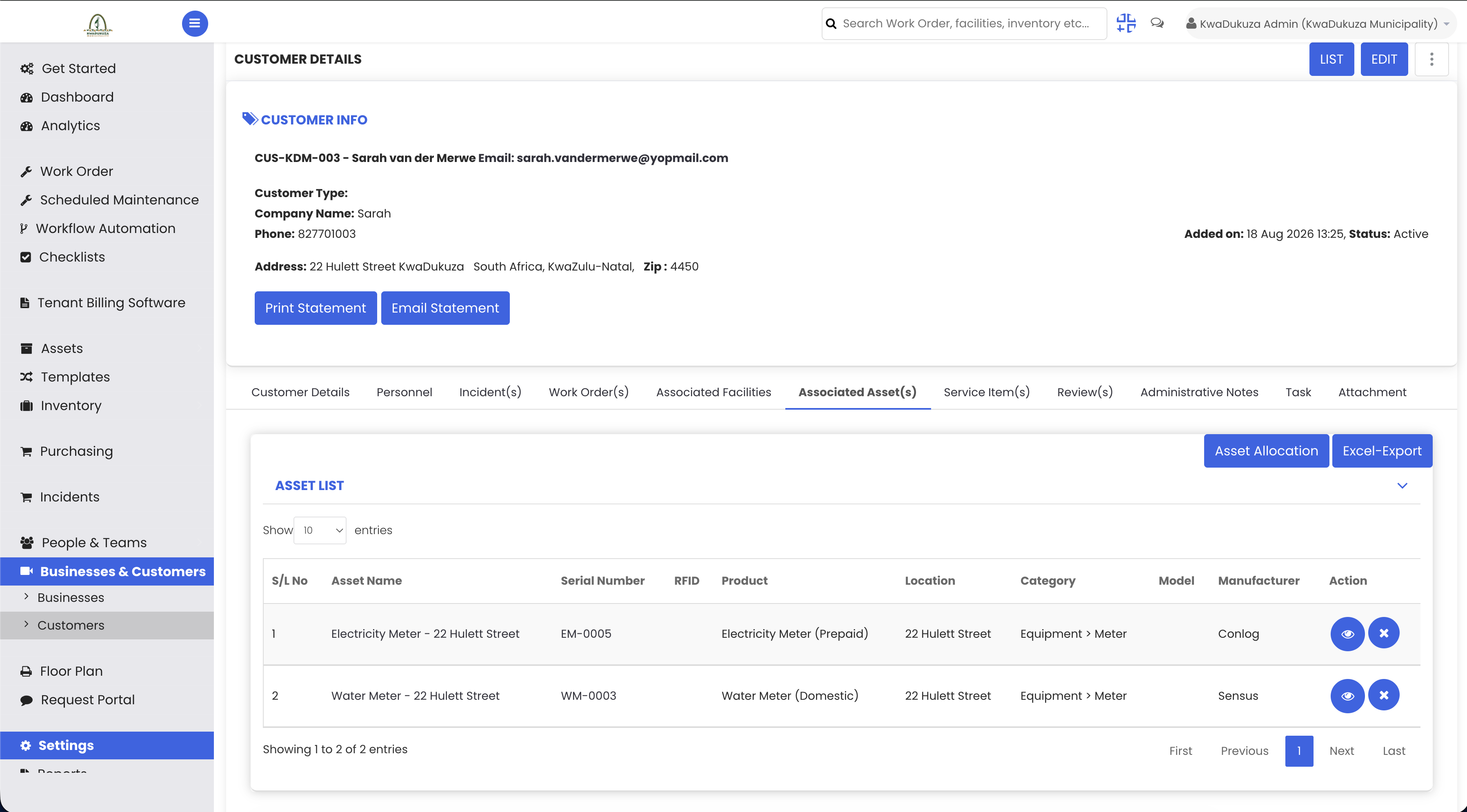Click the WM-0003 serial number cell
The height and width of the screenshot is (812, 1467).
click(x=588, y=696)
